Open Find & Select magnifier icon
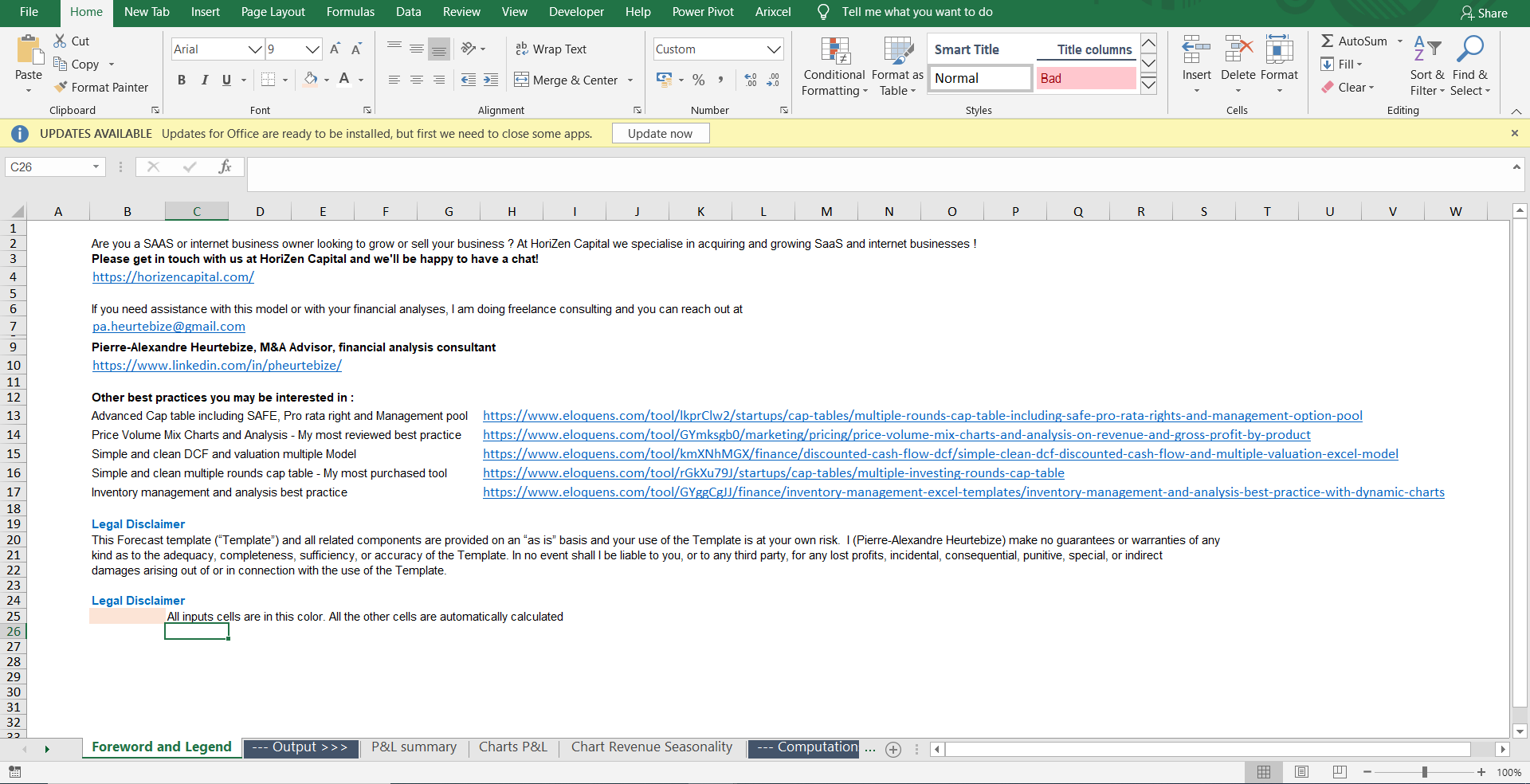Screen dimensions: 1530x784 (1469, 49)
